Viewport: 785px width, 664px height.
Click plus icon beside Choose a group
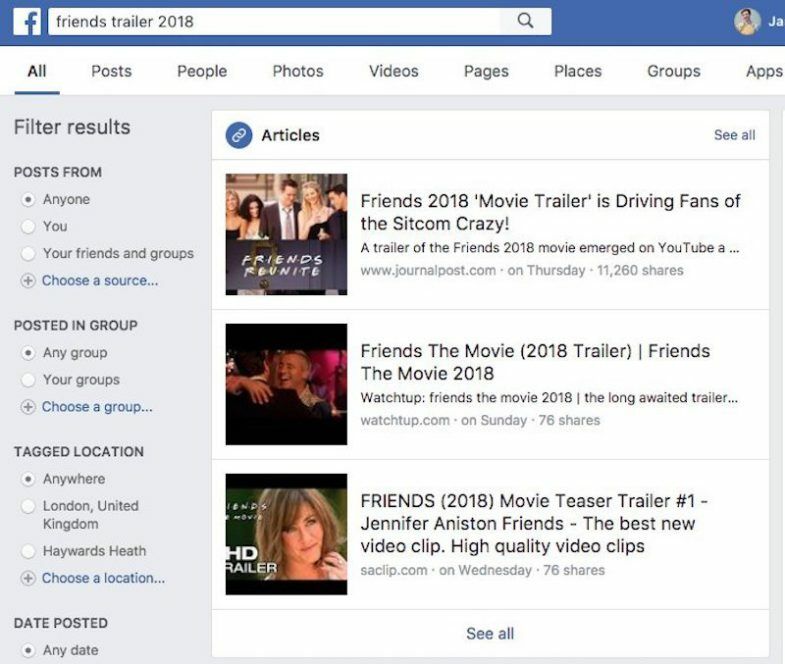(28, 407)
